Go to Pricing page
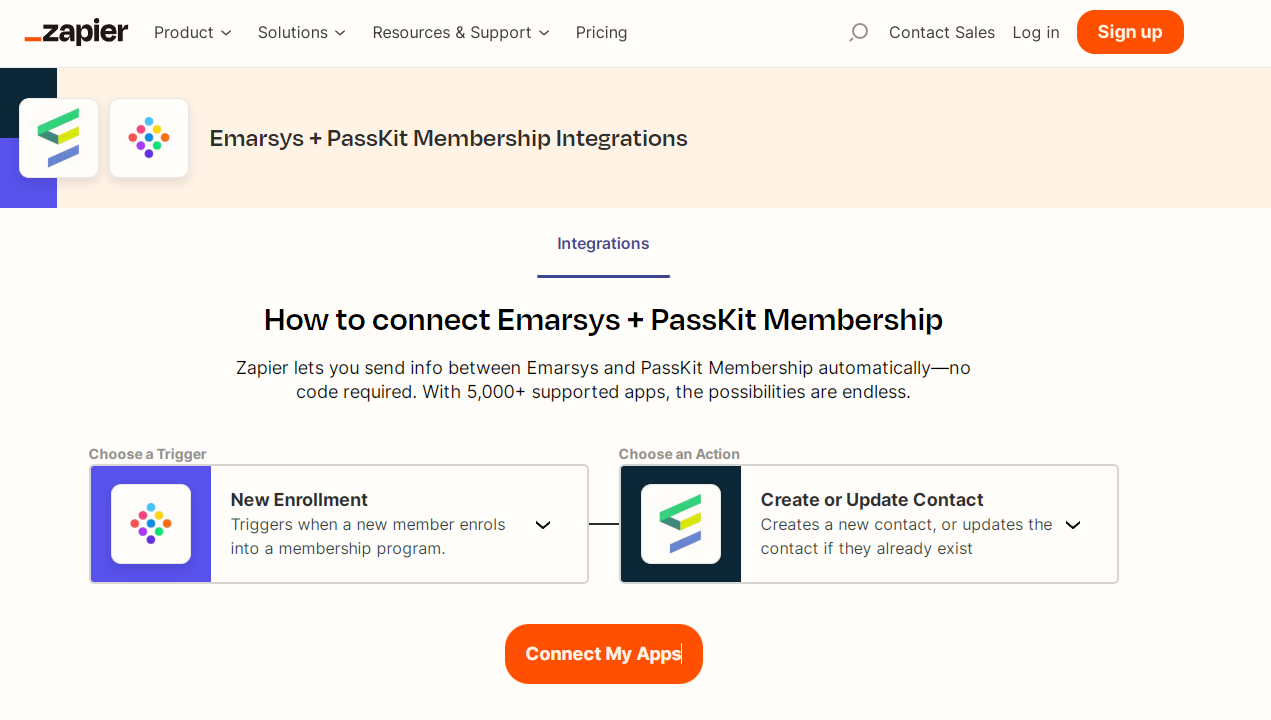Image resolution: width=1271 pixels, height=720 pixels. point(601,32)
